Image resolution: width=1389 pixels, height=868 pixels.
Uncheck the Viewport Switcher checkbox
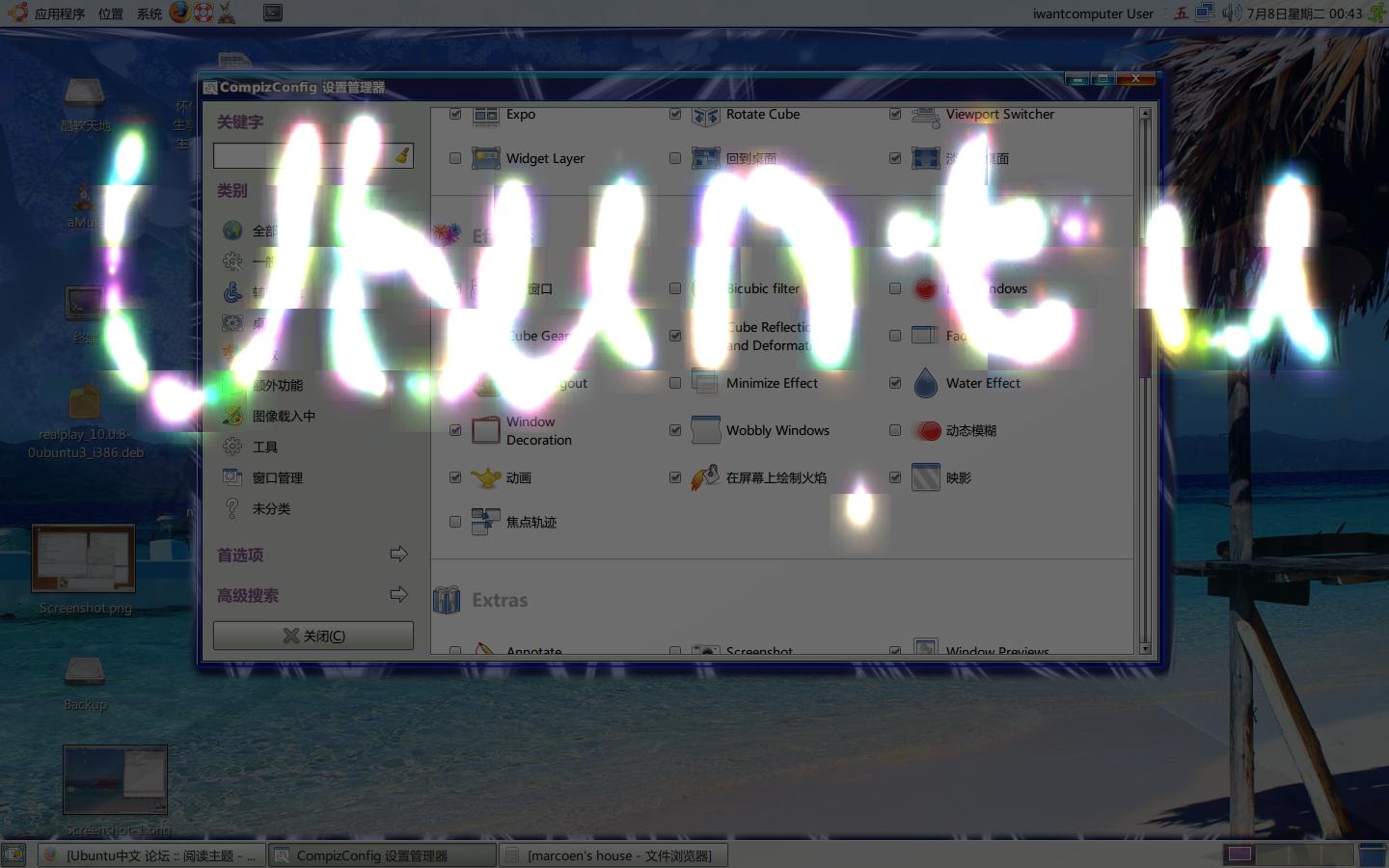pyautogui.click(x=895, y=114)
